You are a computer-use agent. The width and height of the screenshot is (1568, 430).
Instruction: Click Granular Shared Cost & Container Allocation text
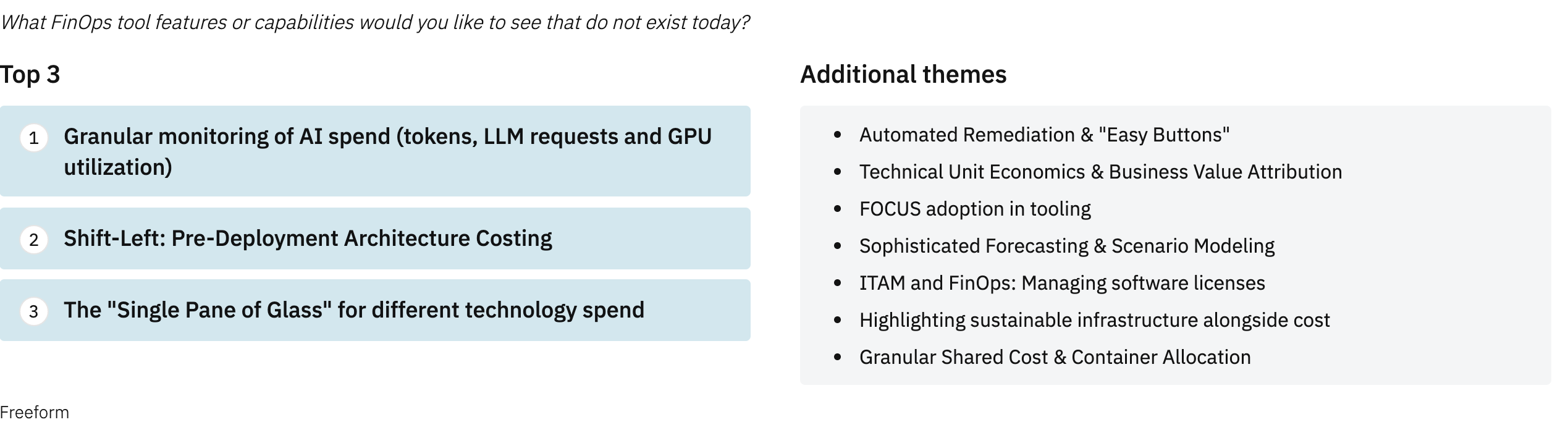click(x=1055, y=357)
